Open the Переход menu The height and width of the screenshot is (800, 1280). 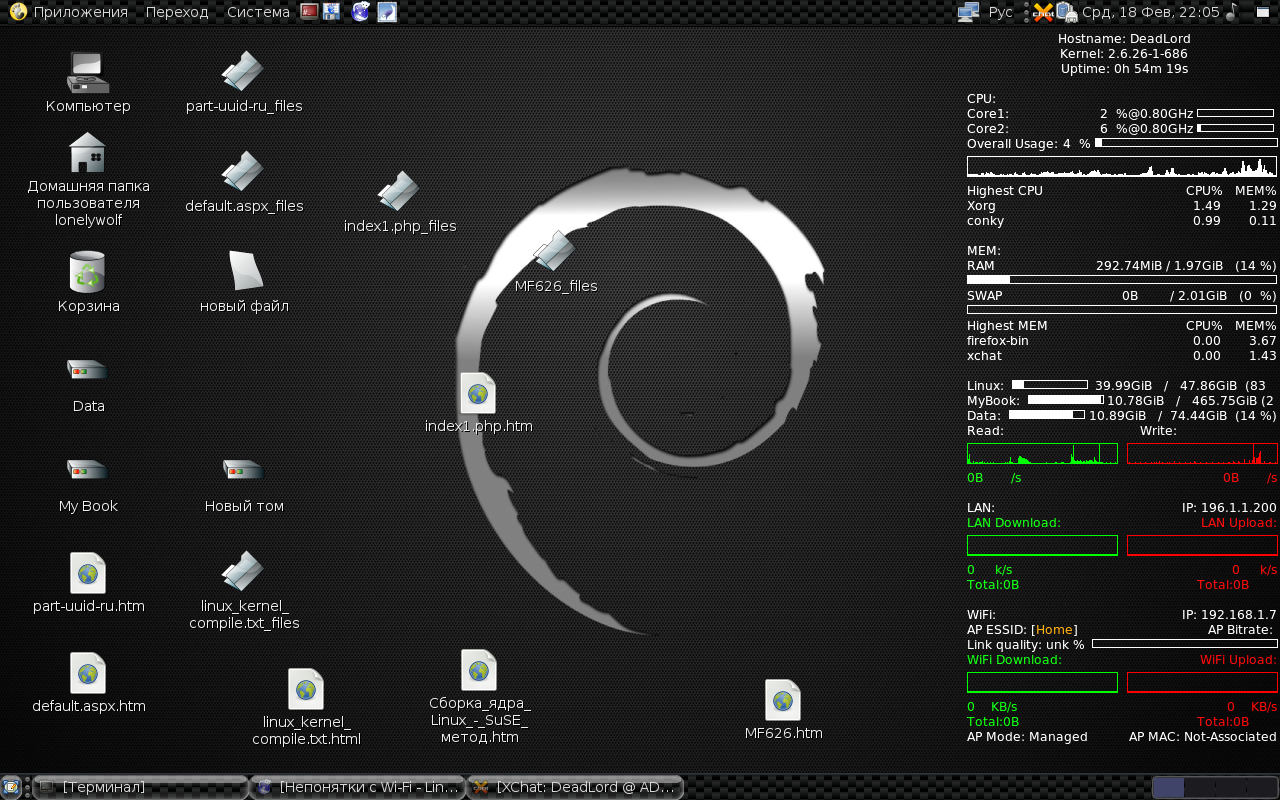click(x=177, y=12)
